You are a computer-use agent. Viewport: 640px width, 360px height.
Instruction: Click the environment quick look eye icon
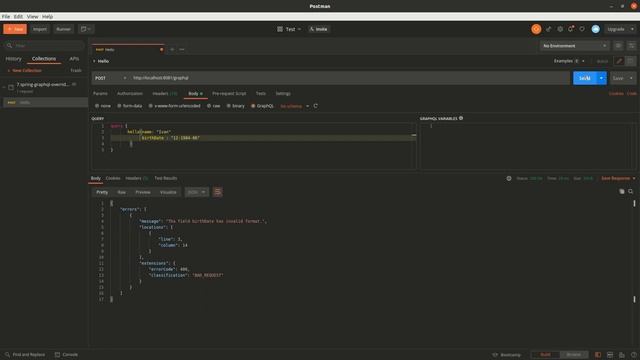click(618, 46)
